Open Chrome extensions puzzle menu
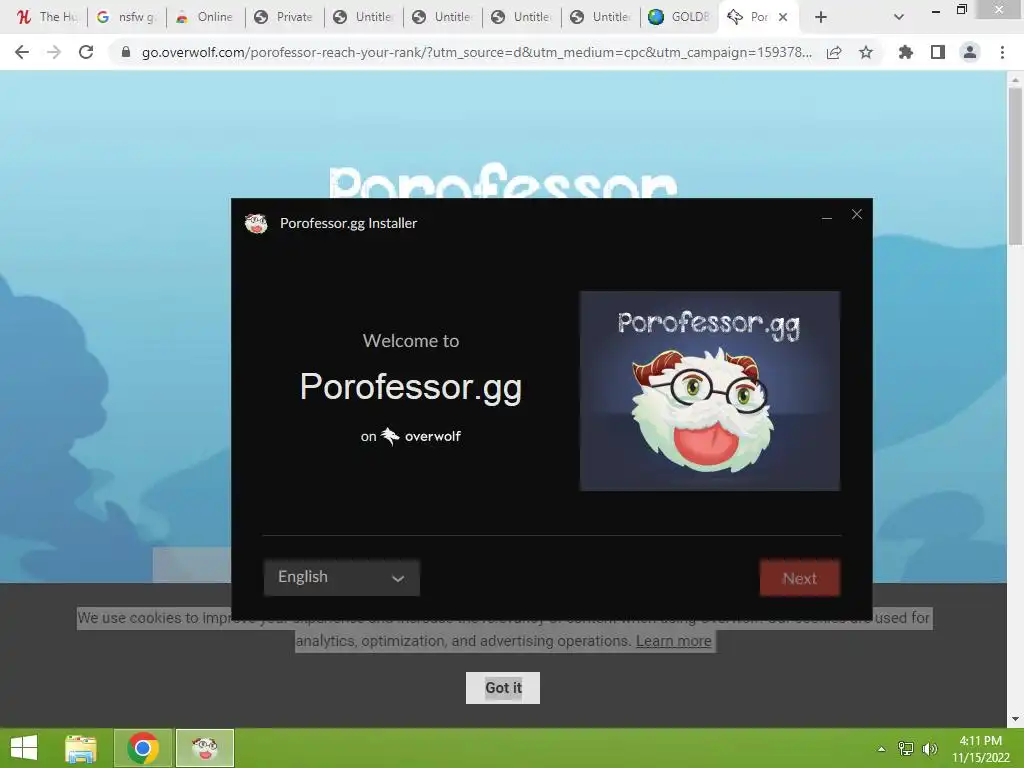This screenshot has width=1024, height=768. tap(906, 52)
